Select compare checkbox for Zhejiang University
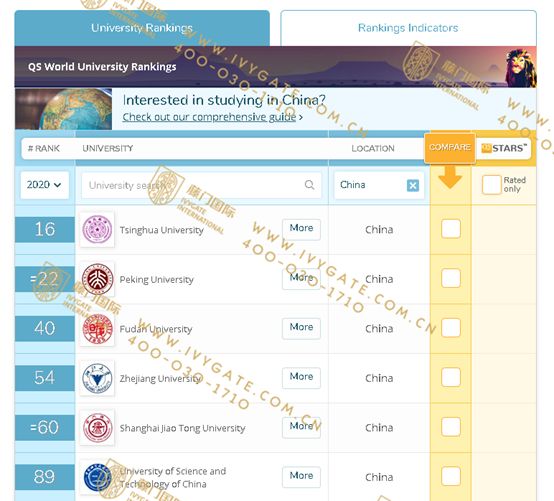The height and width of the screenshot is (501, 554). 451,377
